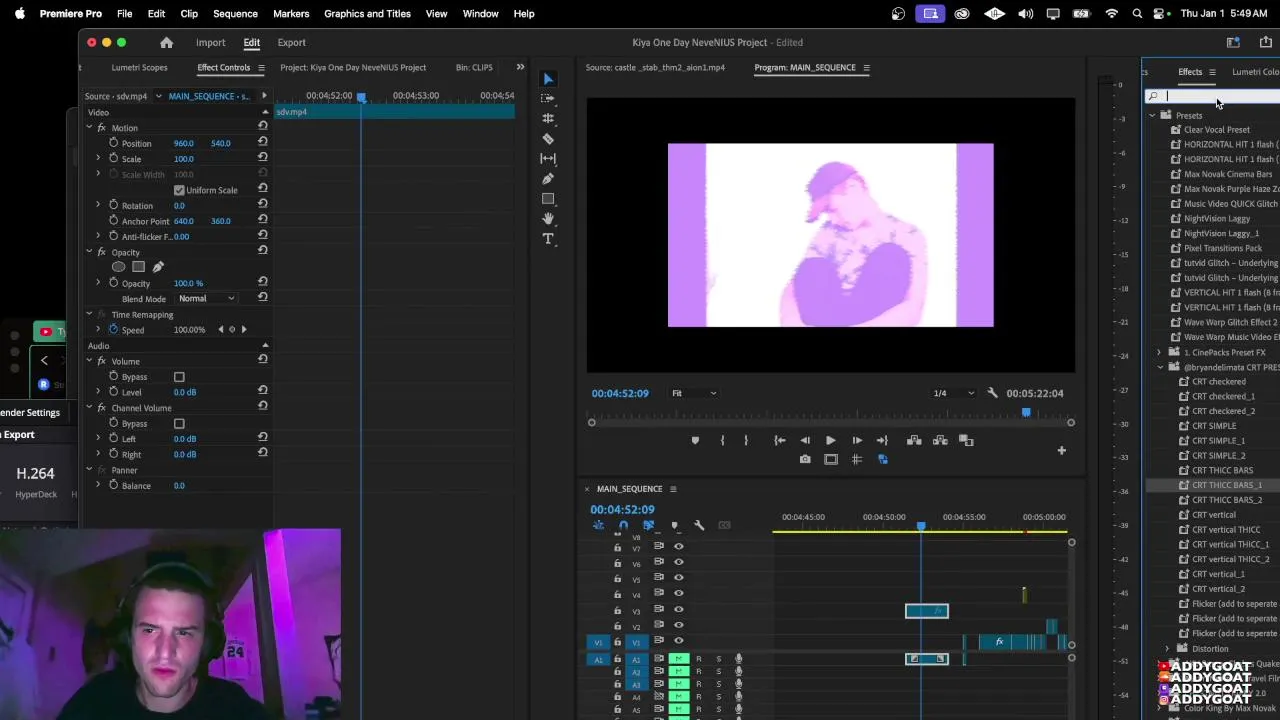Switch to Lumetri Scopes tab
This screenshot has height=720, width=1280.
pos(139,67)
